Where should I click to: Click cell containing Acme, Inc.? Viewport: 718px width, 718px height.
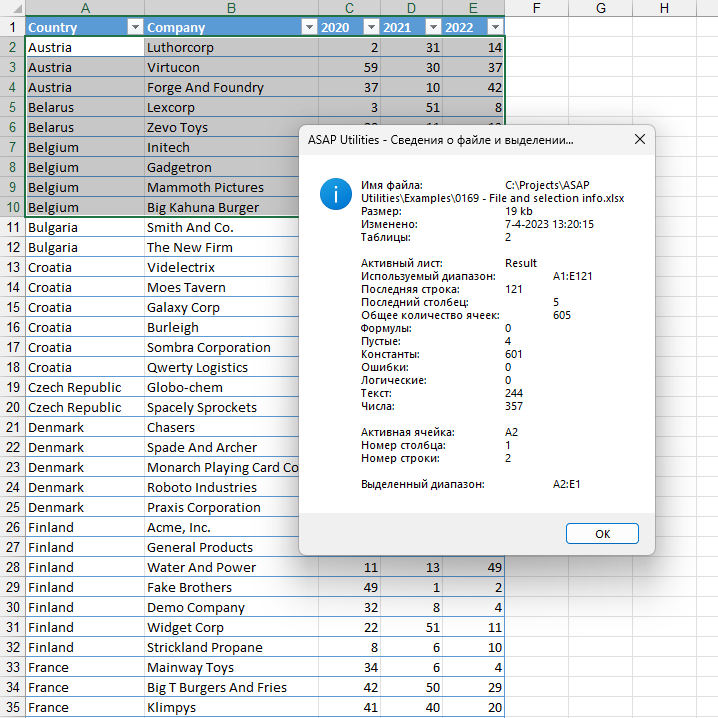point(222,528)
